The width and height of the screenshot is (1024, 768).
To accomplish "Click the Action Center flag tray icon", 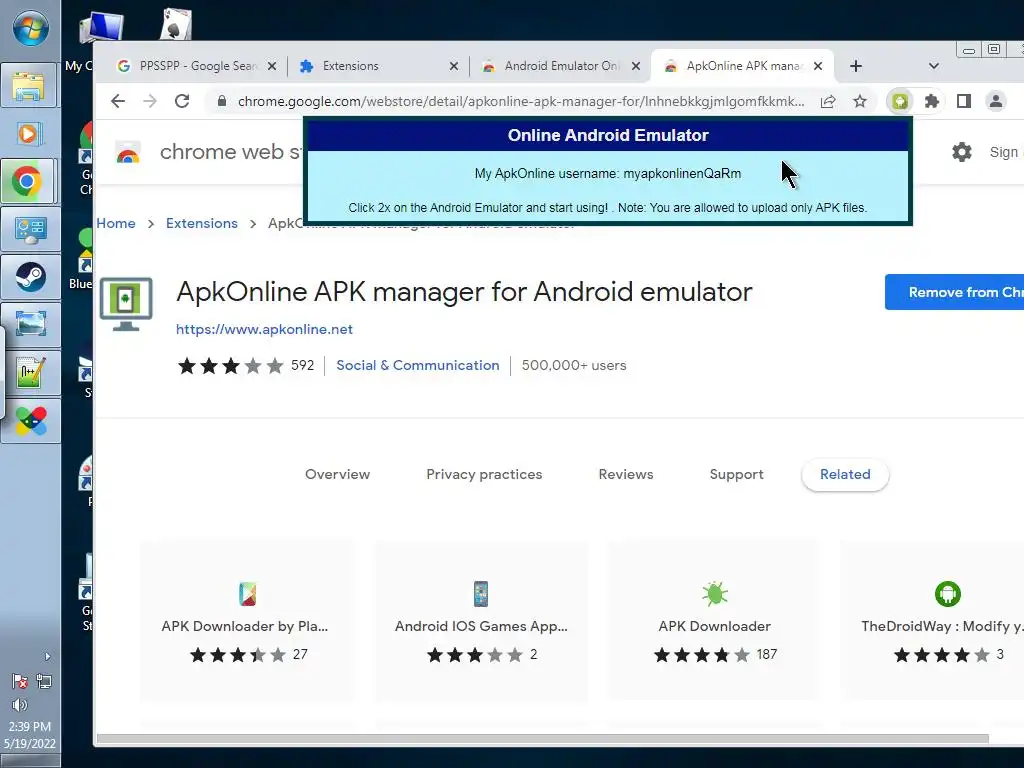I will pos(20,681).
